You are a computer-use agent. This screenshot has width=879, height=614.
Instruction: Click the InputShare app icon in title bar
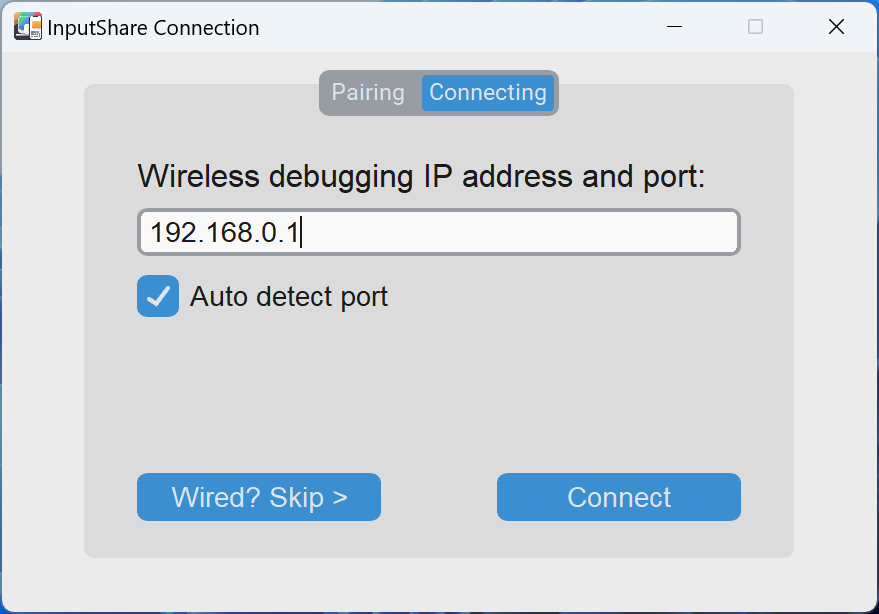point(27,27)
